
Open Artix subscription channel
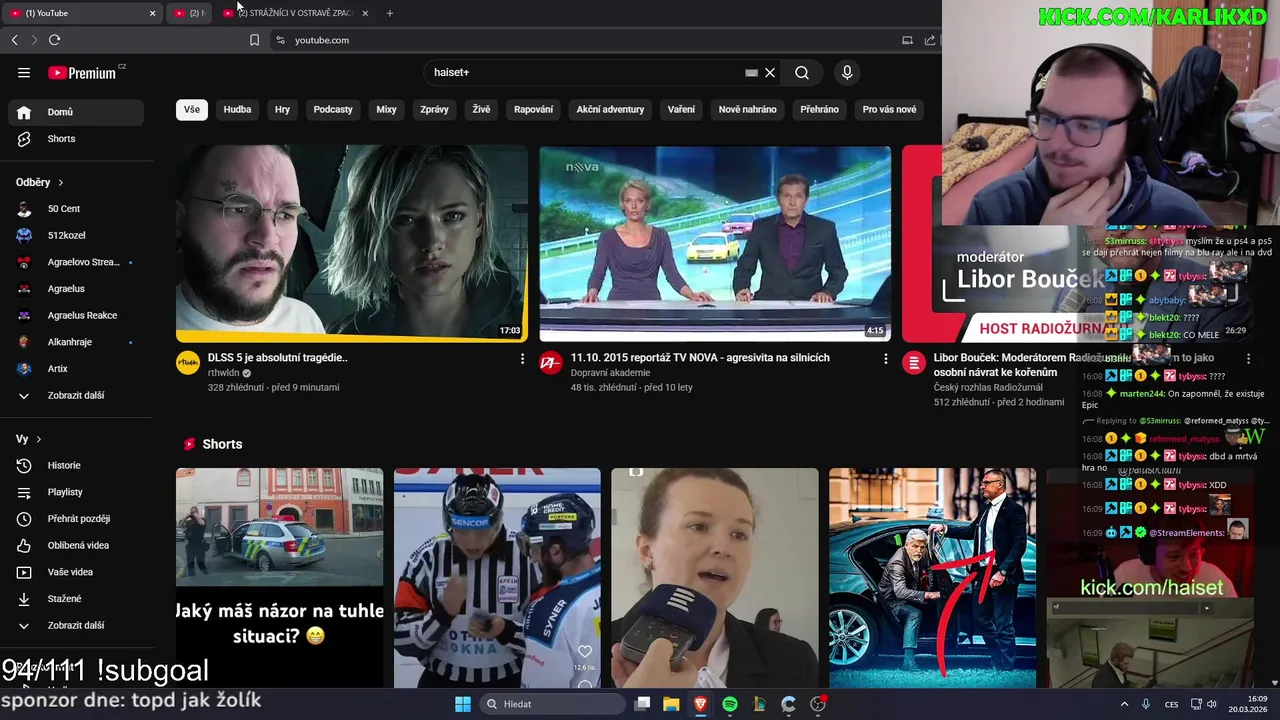[76, 369]
